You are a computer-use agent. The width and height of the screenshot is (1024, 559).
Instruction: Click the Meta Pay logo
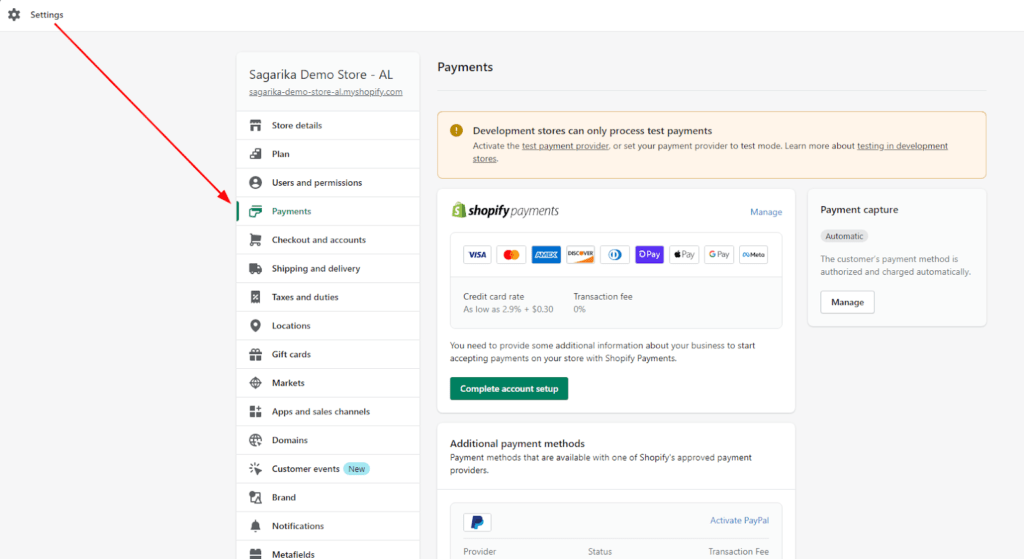point(753,255)
